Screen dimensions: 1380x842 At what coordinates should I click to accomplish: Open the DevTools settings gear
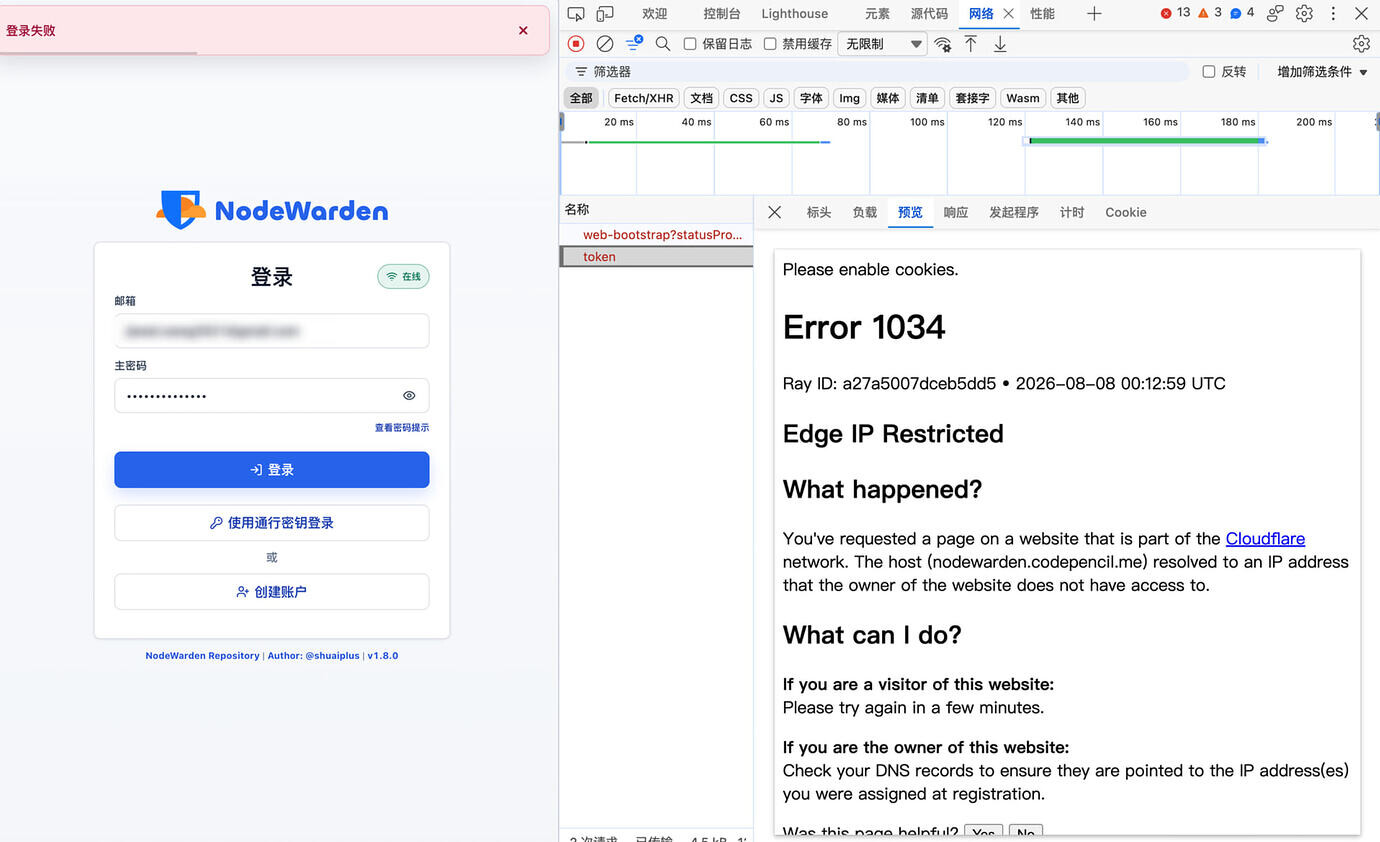click(1304, 14)
